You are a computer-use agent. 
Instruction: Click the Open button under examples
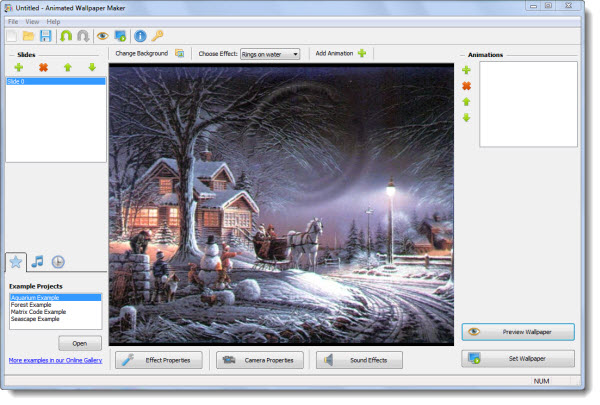click(x=80, y=343)
